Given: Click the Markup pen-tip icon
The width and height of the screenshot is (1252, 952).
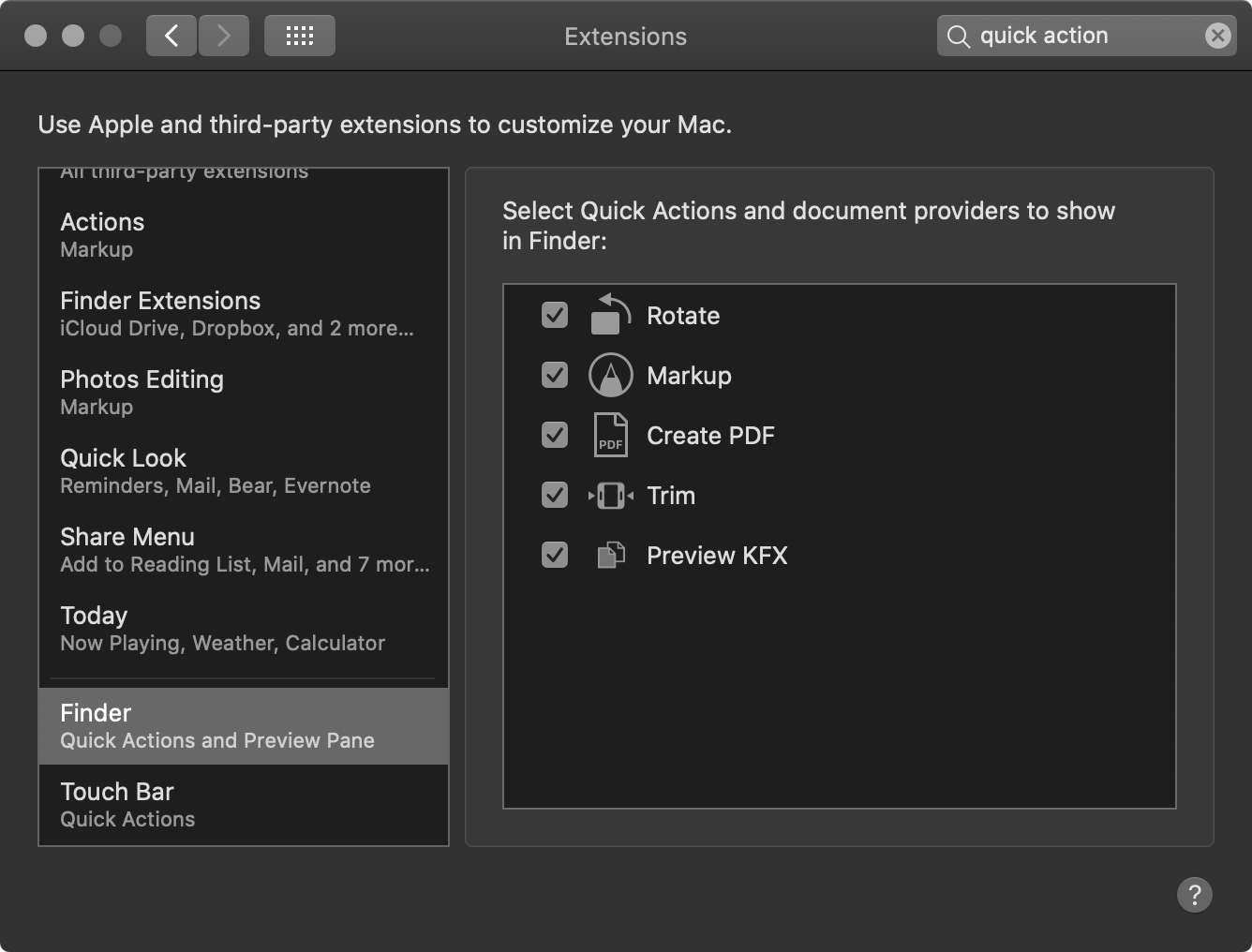Looking at the screenshot, I should 610,375.
